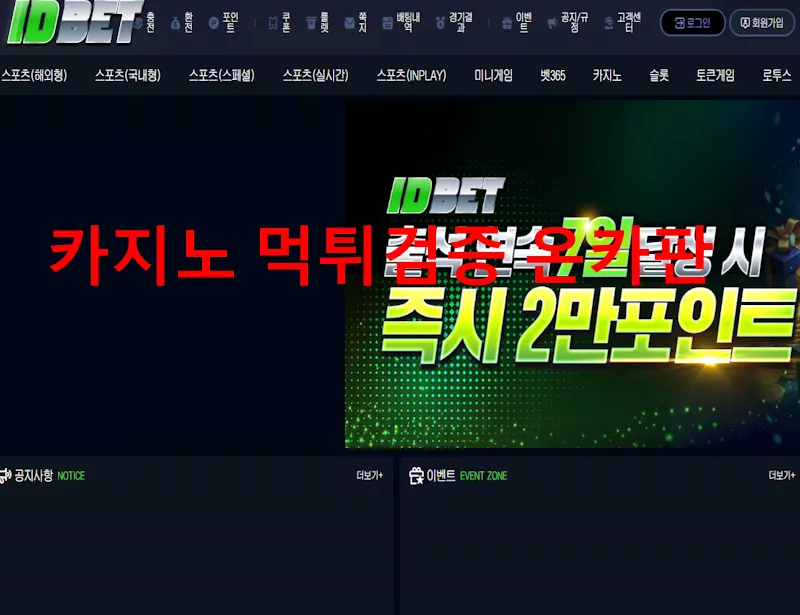Screen dimensions: 800x615
Task: Open the 카지노 tab
Action: (607, 76)
